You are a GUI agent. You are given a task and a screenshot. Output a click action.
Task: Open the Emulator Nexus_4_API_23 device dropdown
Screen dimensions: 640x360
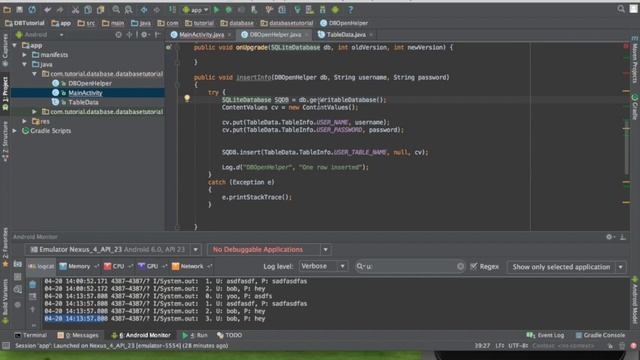point(113,249)
